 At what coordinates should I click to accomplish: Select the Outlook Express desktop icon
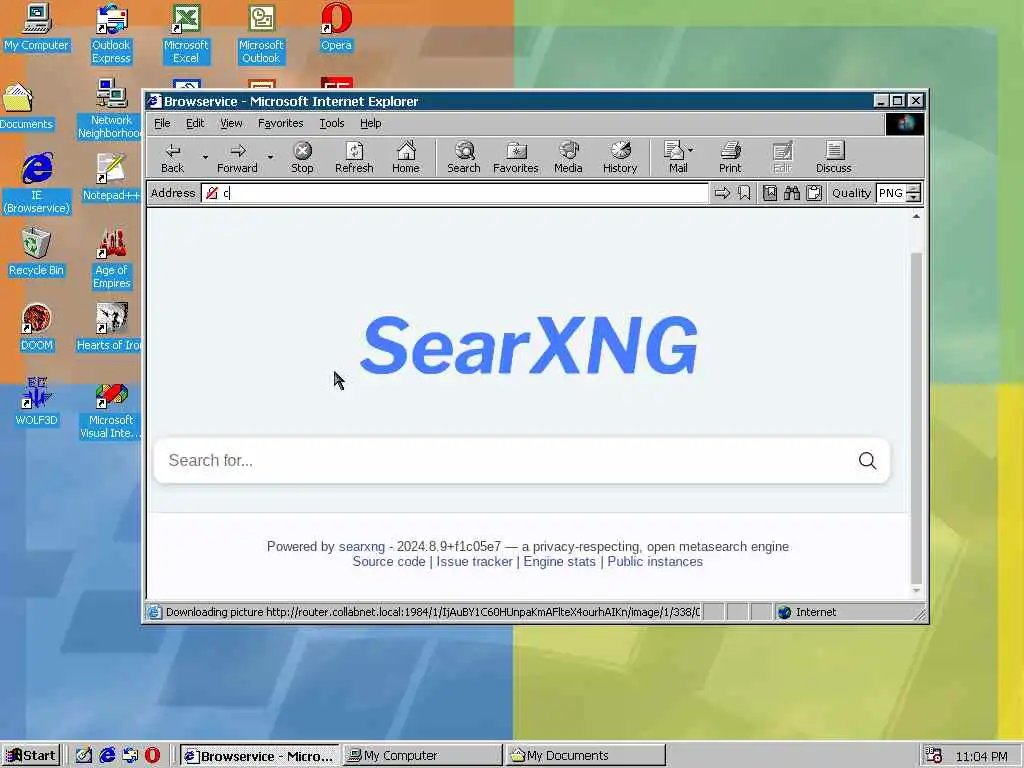coord(111,33)
